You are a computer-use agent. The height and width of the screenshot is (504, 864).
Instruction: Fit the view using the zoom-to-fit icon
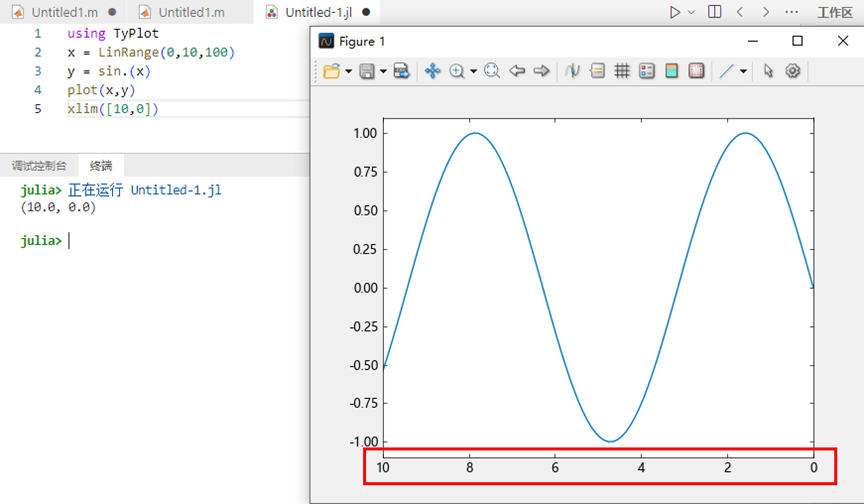tap(492, 71)
